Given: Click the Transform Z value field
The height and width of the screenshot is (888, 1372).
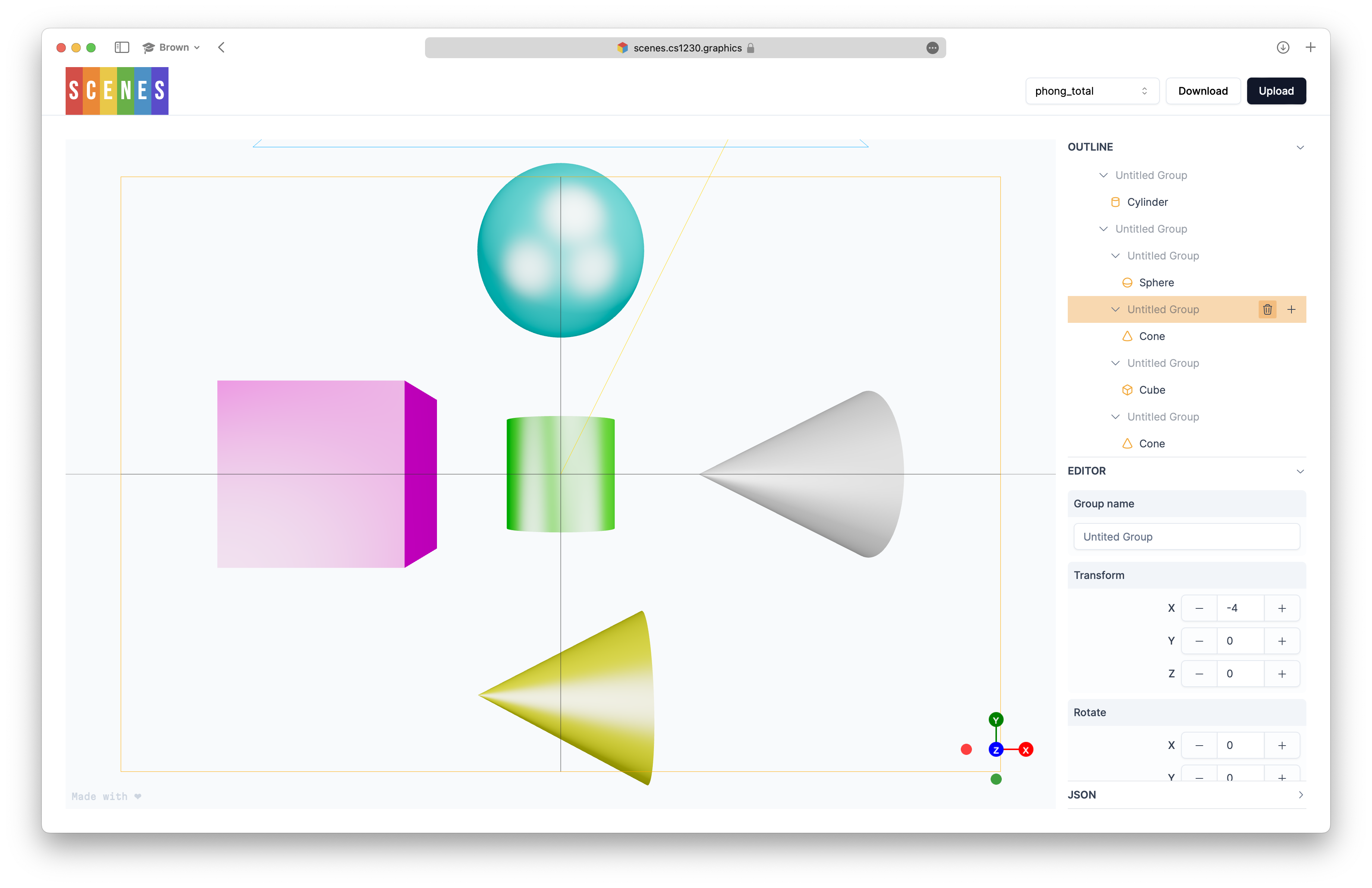Looking at the screenshot, I should click(x=1240, y=674).
